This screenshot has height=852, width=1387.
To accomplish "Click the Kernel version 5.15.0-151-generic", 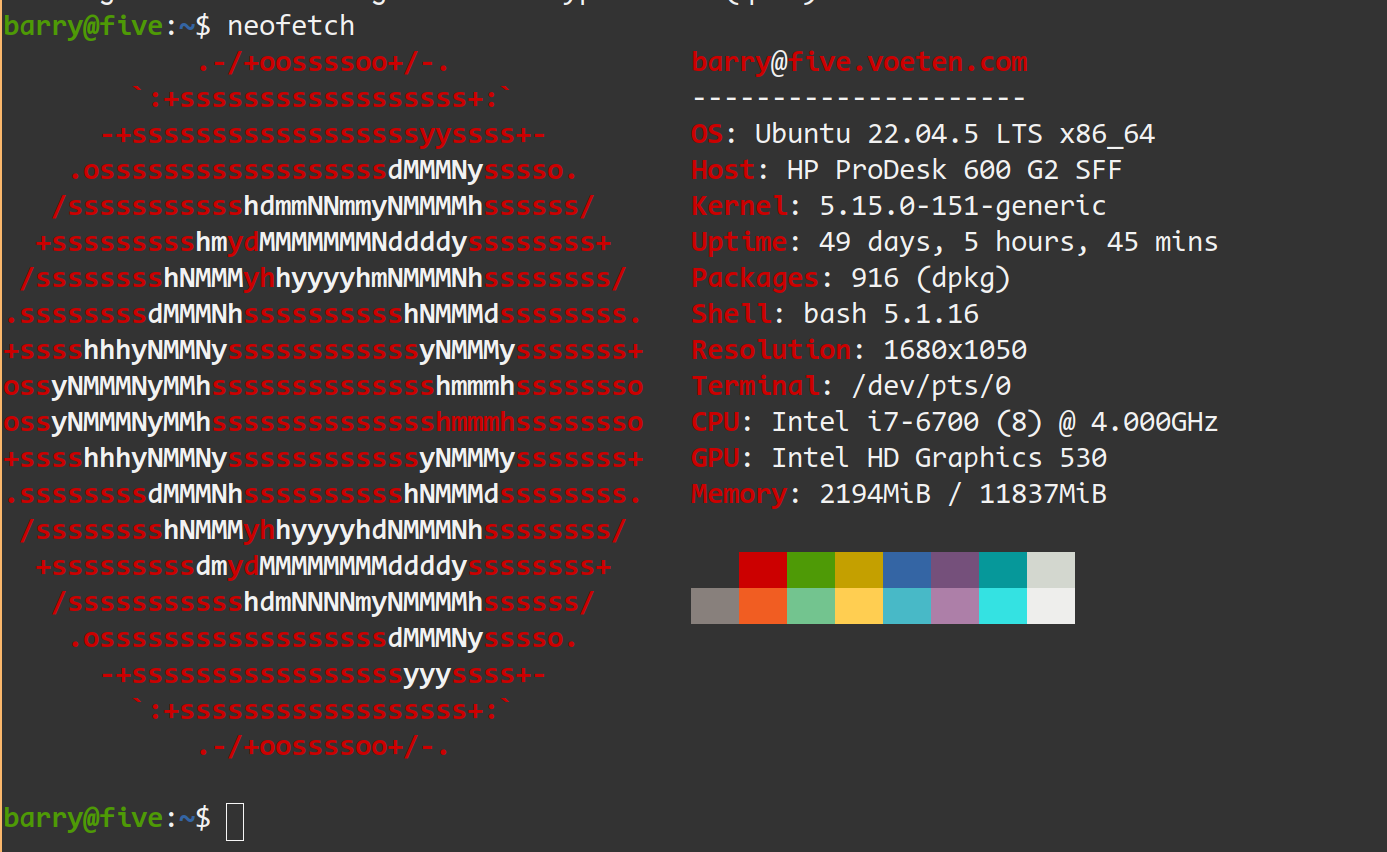I will [962, 206].
